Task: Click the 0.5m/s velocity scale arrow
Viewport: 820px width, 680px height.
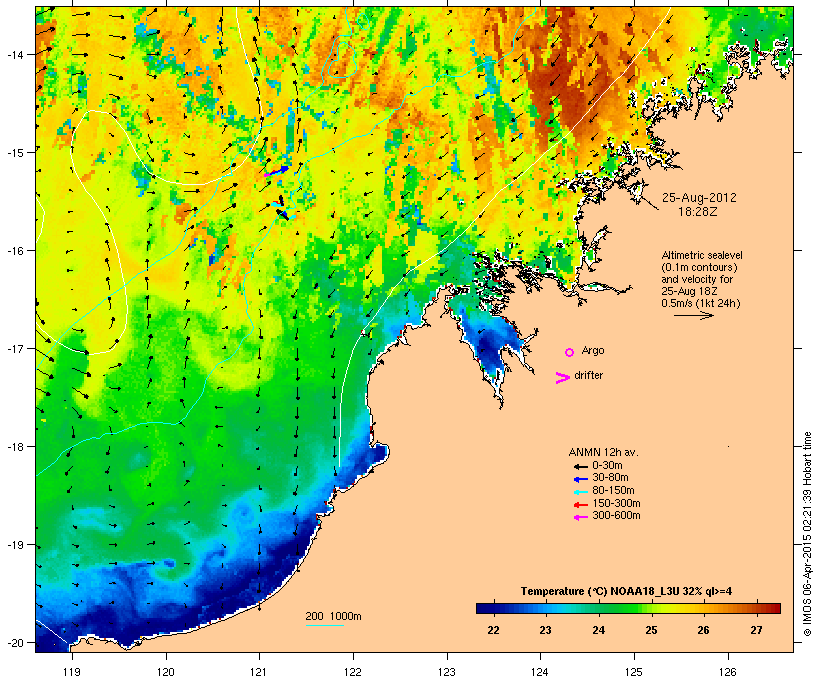Action: pyautogui.click(x=693, y=315)
